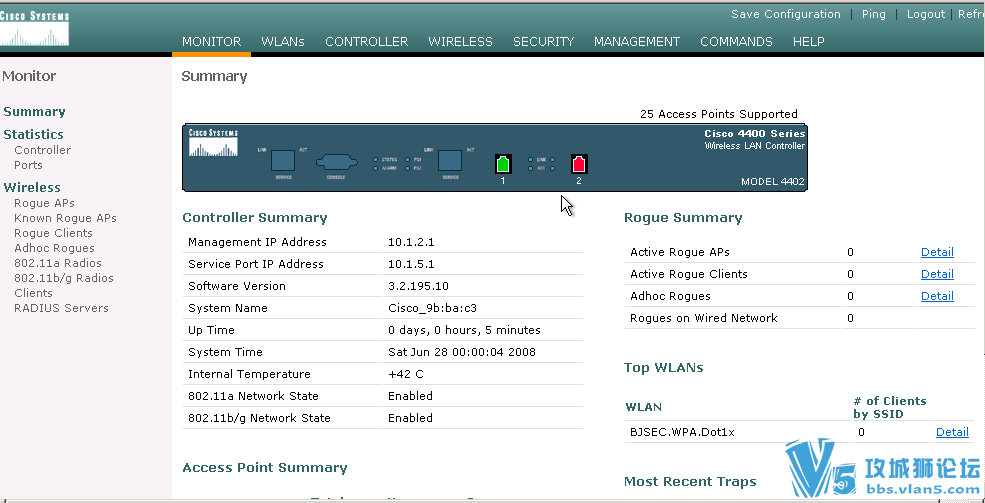Open Detail for Active Rogue Clients
The height and width of the screenshot is (503, 985).
point(937,274)
